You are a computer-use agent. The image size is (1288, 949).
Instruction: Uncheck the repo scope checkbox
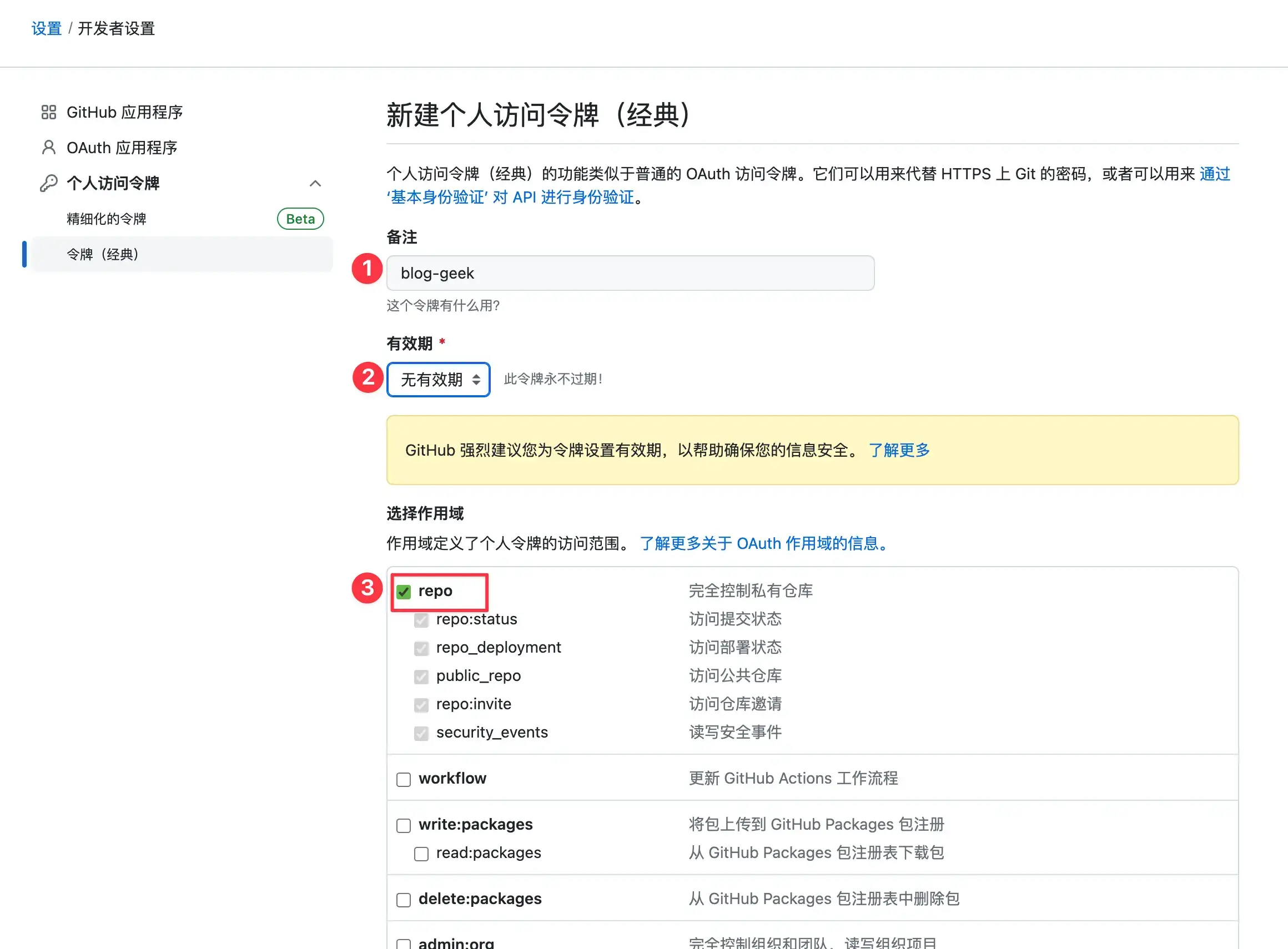pyautogui.click(x=404, y=592)
